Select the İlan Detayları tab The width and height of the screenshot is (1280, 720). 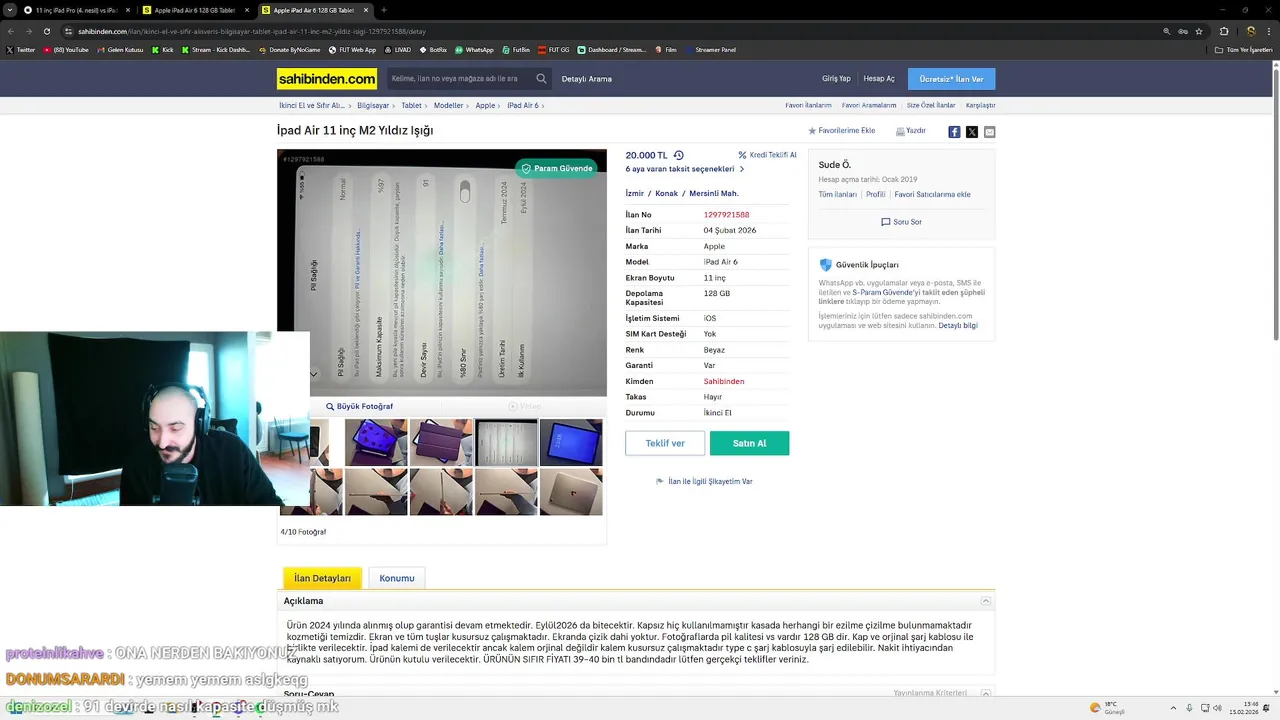point(322,578)
